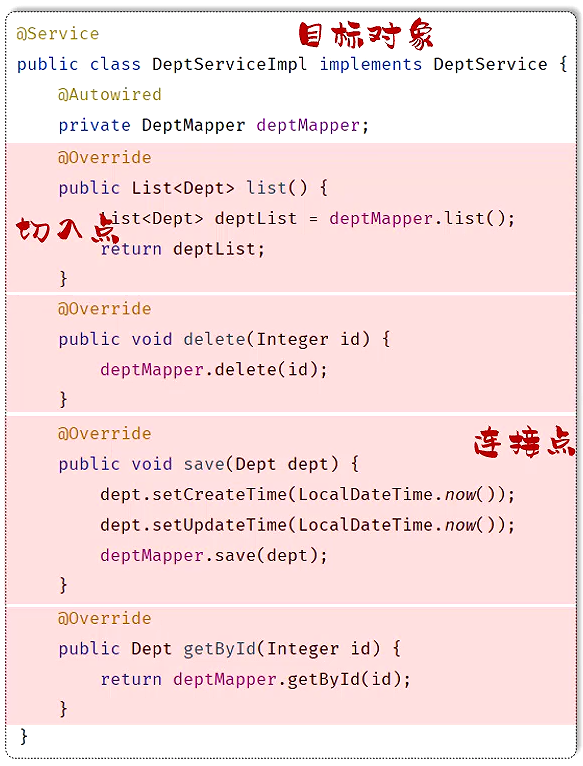Click the 'deptMapper.delete(id);' statement

[214, 370]
